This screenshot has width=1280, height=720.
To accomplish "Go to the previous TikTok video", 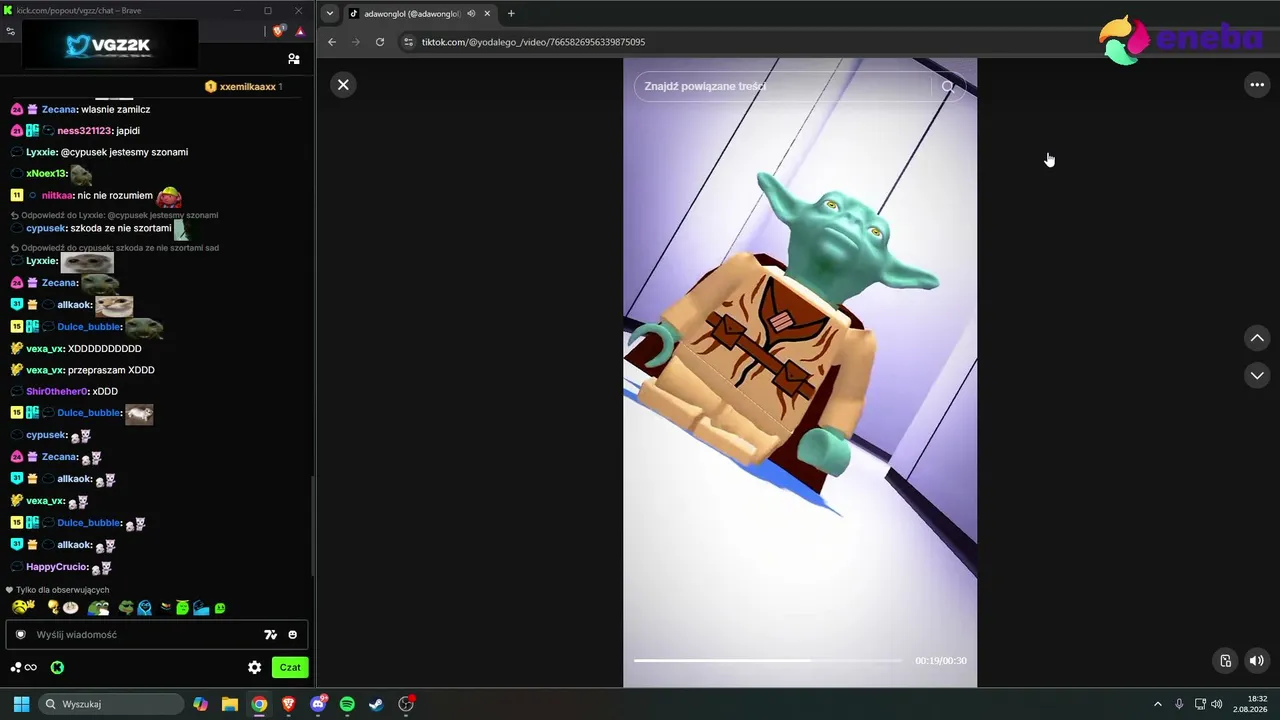I will (x=1257, y=338).
